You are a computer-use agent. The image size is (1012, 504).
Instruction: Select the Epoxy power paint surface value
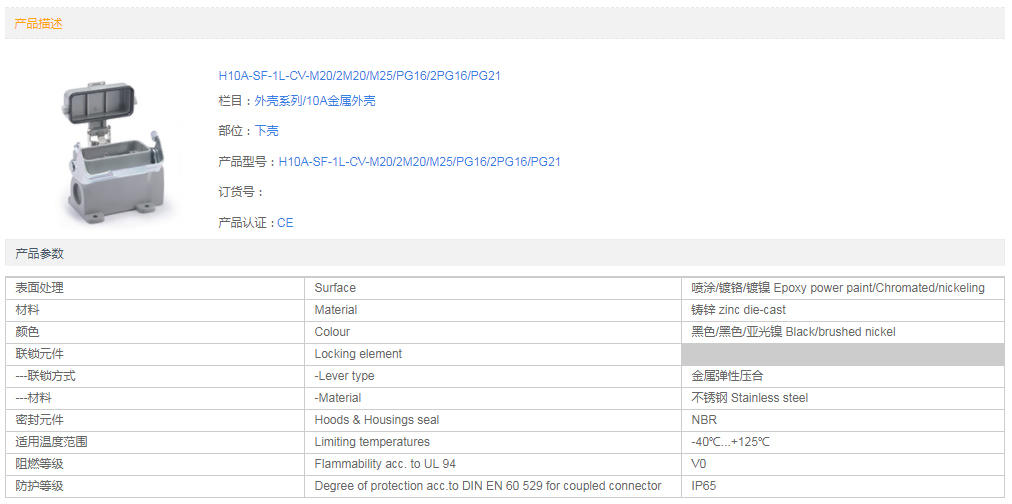click(x=837, y=288)
